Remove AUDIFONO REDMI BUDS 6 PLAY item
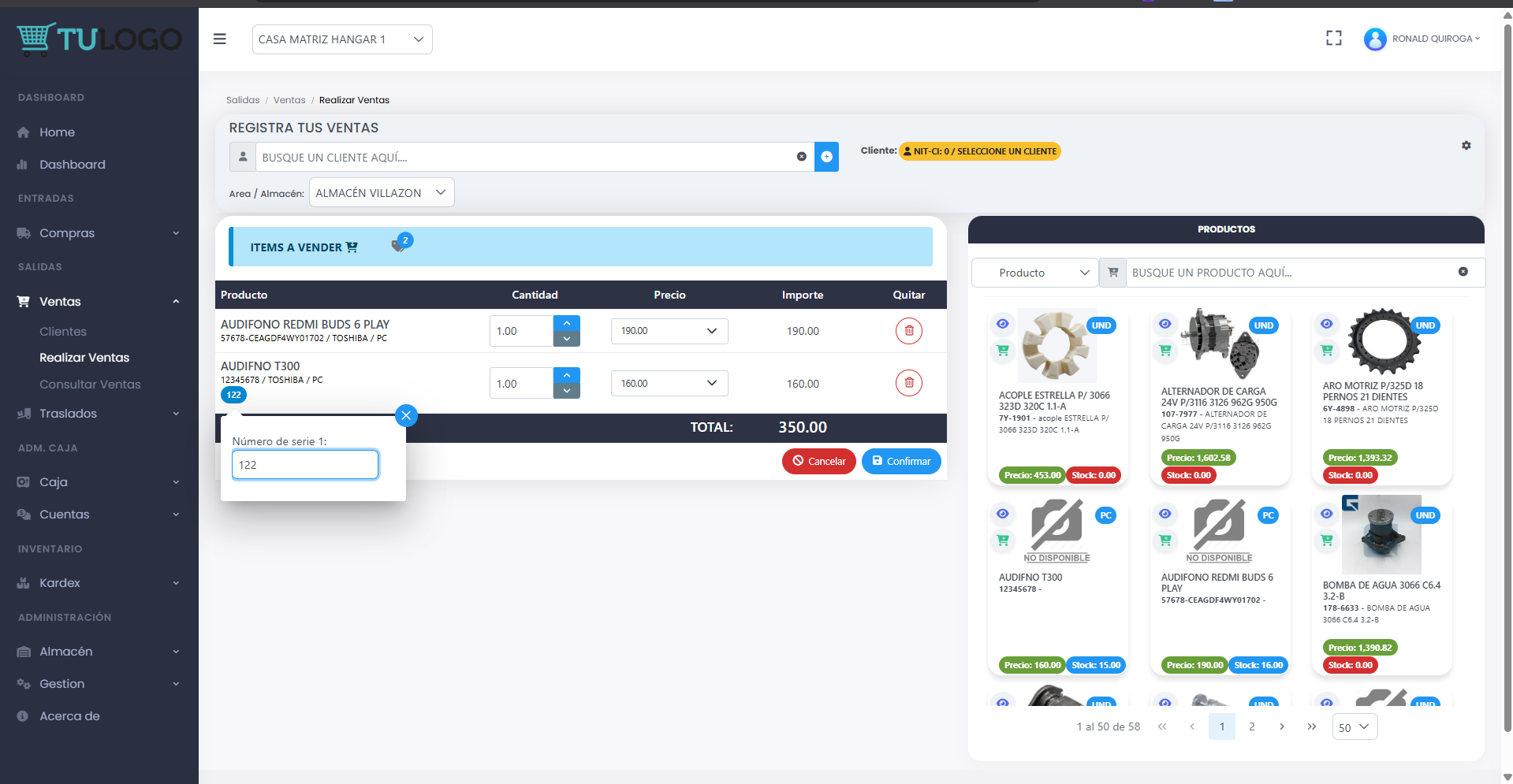Image resolution: width=1513 pixels, height=784 pixels. click(908, 331)
